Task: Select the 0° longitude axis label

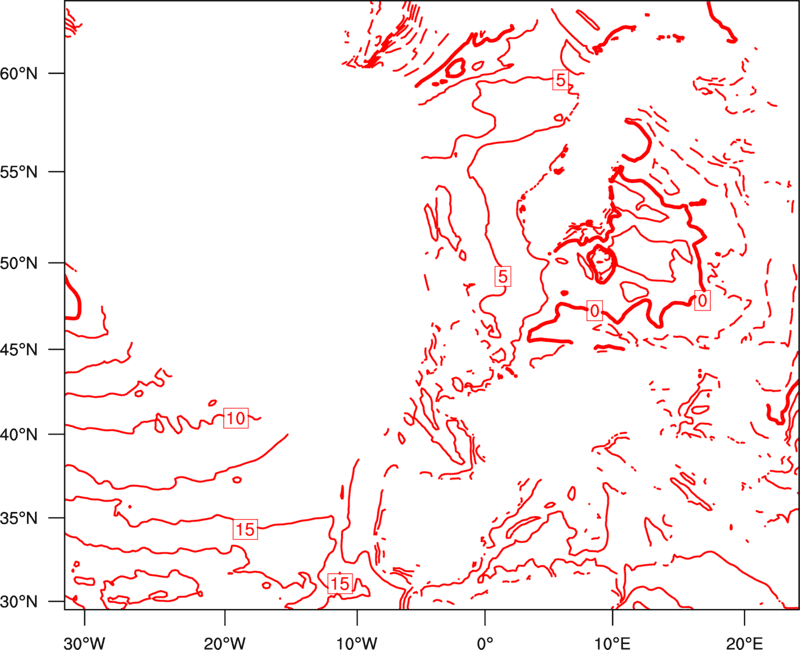Action: [485, 643]
